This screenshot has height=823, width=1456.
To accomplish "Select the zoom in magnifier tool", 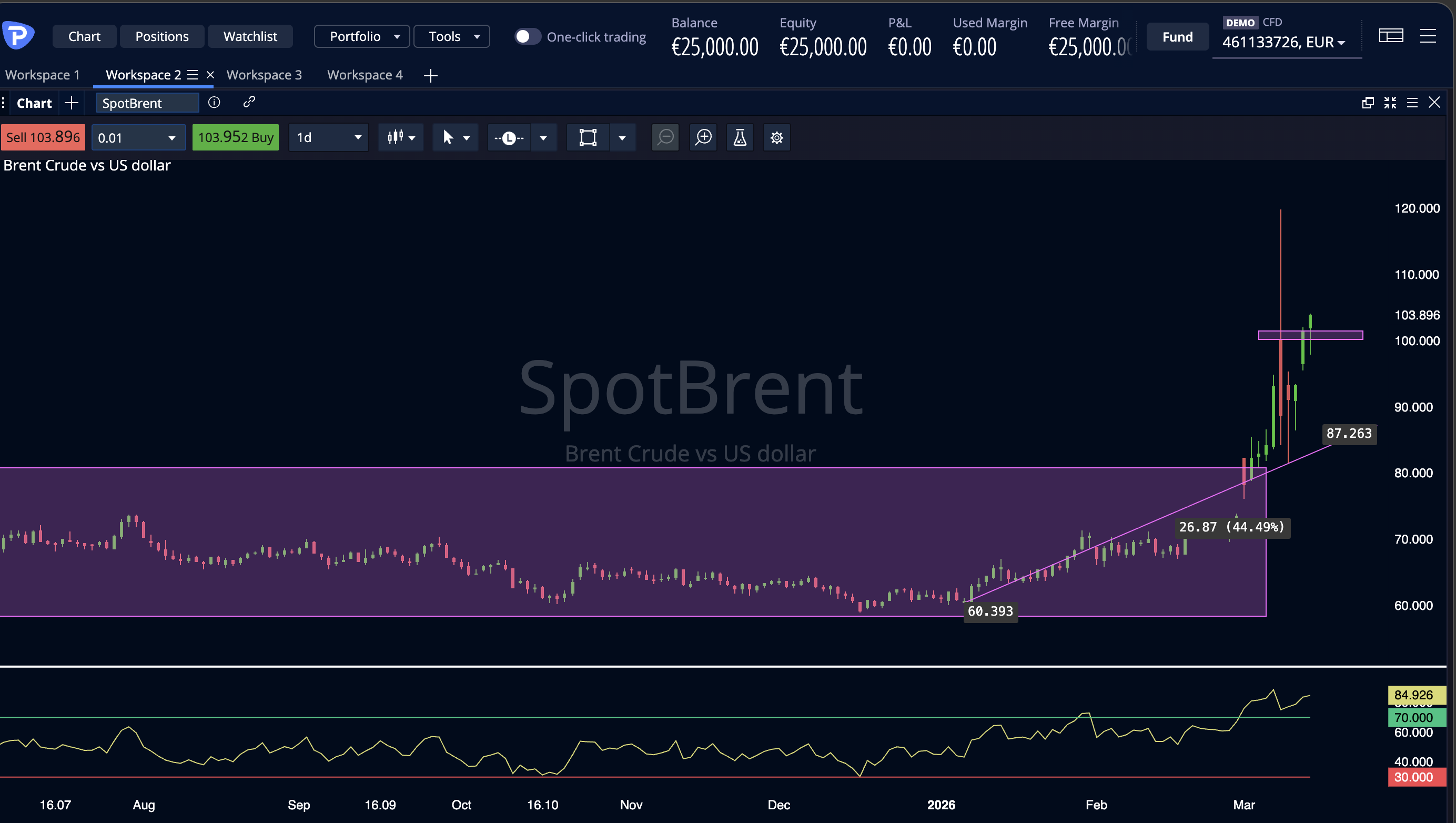I will [x=703, y=137].
